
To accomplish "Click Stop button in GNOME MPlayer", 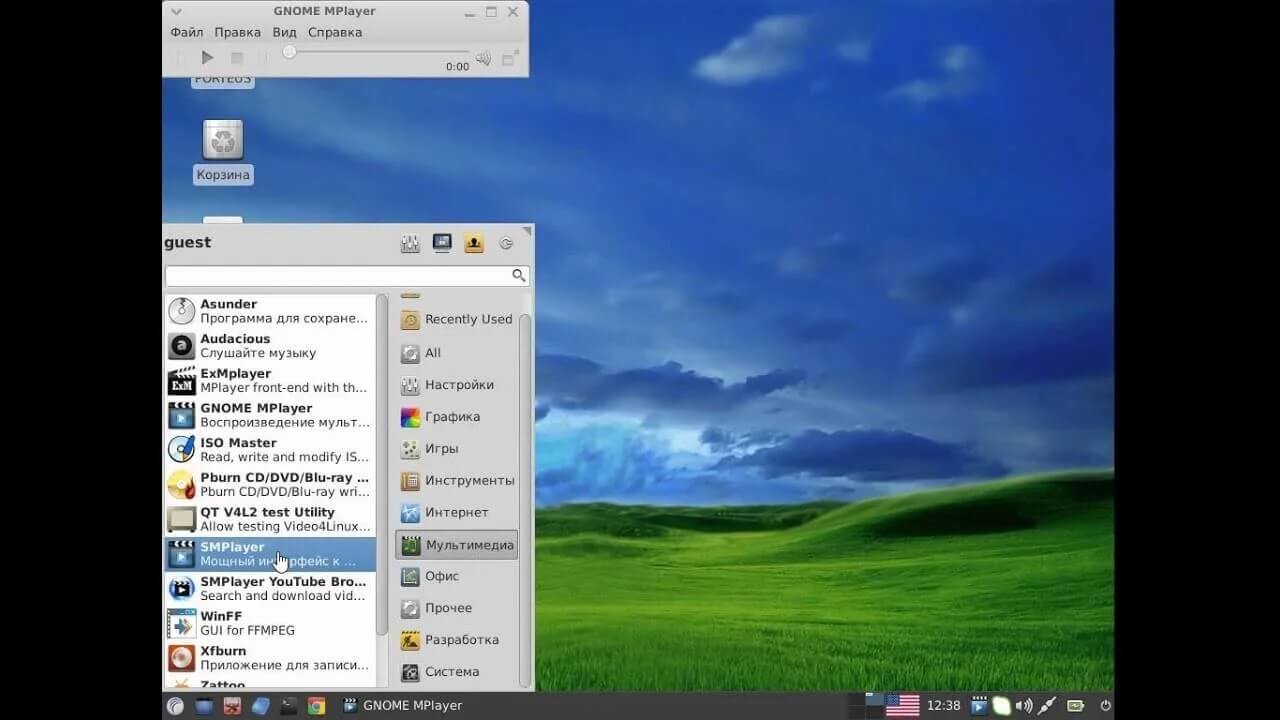I will coord(237,58).
